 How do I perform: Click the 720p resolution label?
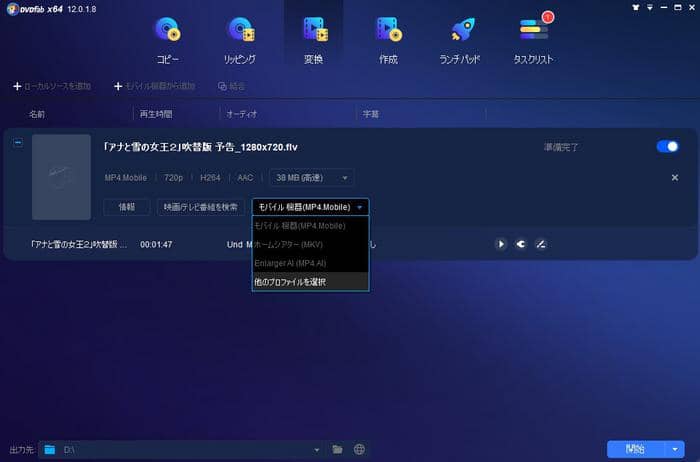pyautogui.click(x=173, y=178)
